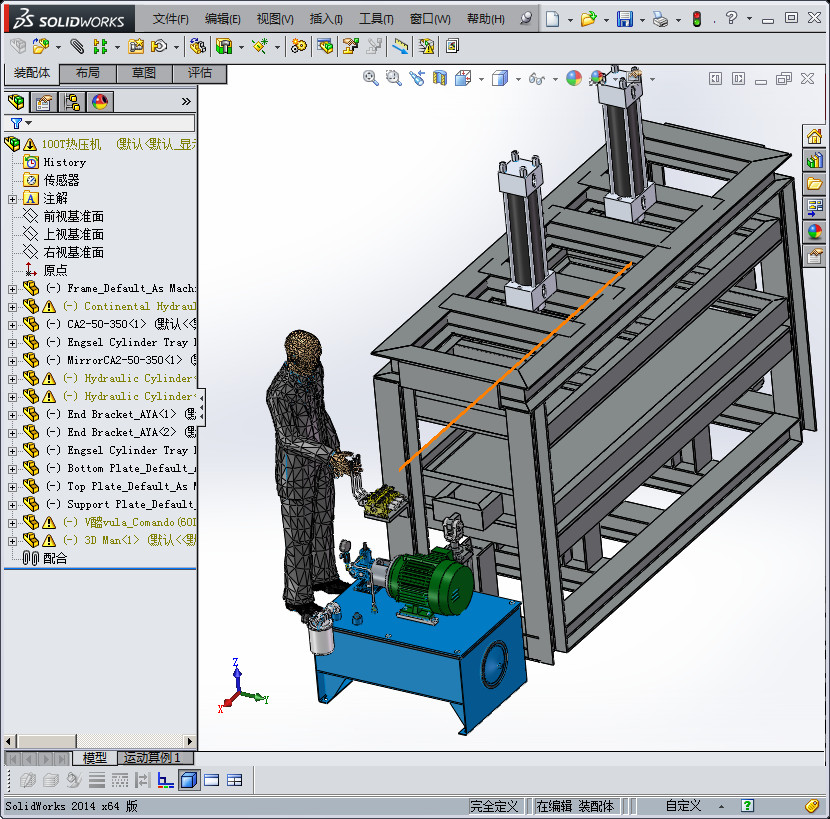The width and height of the screenshot is (830, 819).
Task: Open the ConfigurationManager tab icon
Action: (x=71, y=102)
